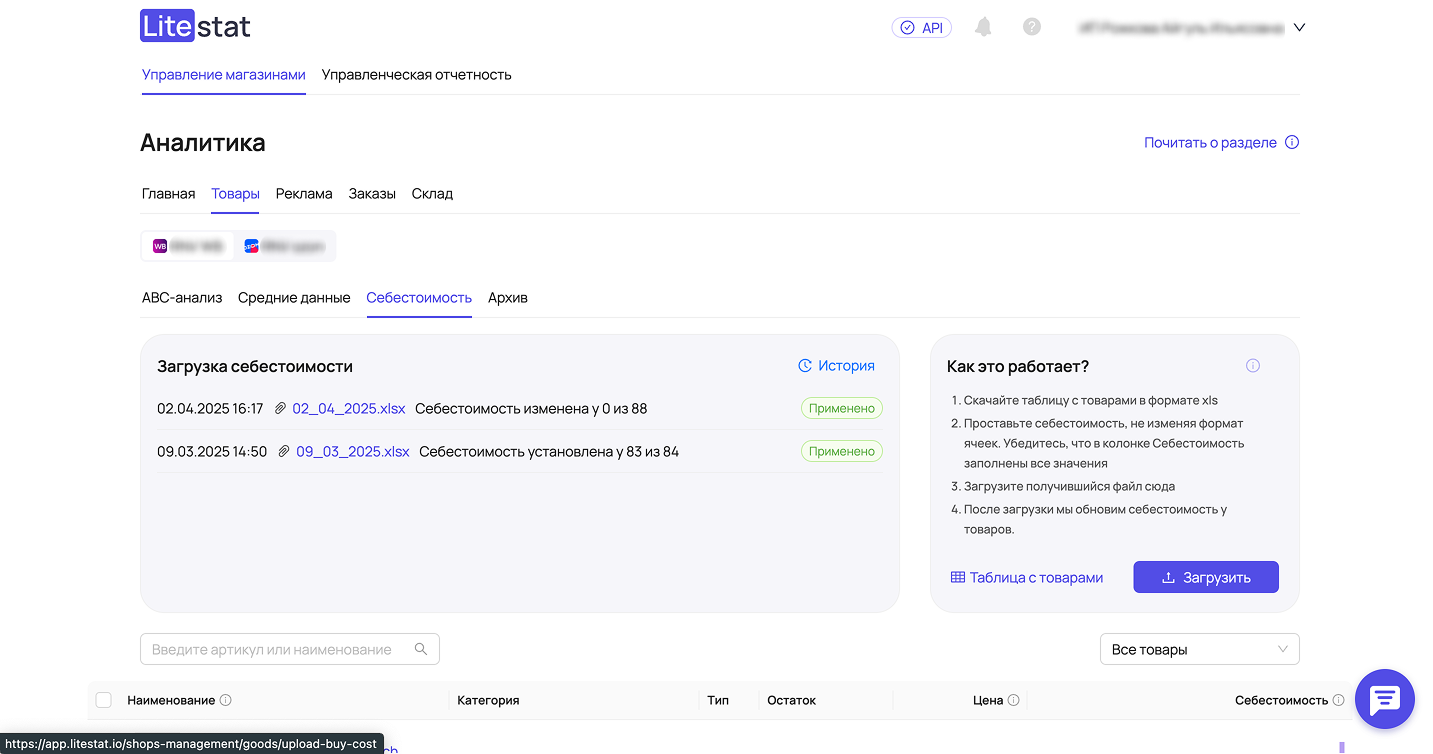
Task: Click info icon next to 'Цена' column
Action: (1013, 700)
